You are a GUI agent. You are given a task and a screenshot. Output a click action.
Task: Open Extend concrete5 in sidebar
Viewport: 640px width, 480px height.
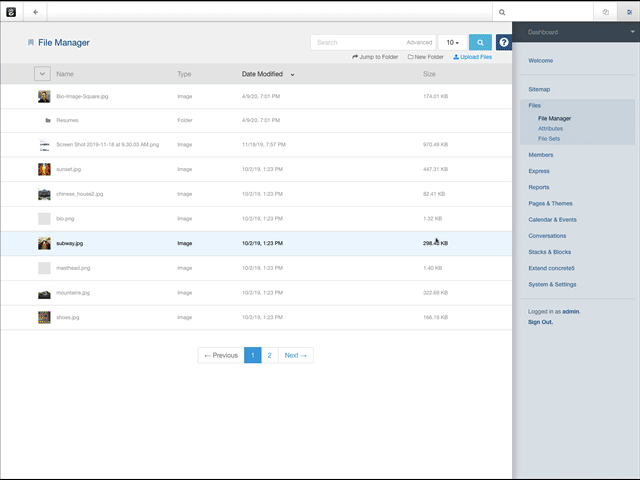click(x=551, y=268)
